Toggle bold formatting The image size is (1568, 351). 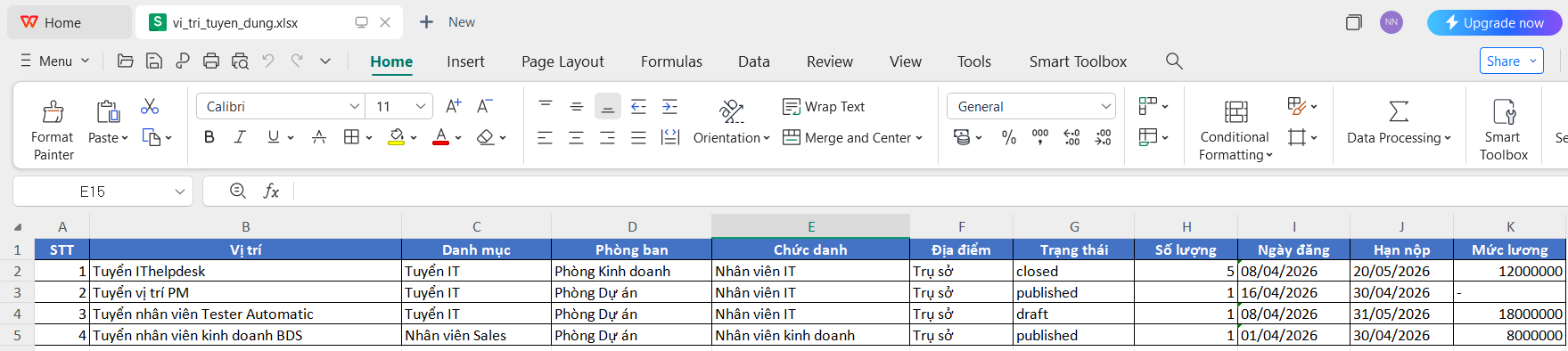(209, 137)
